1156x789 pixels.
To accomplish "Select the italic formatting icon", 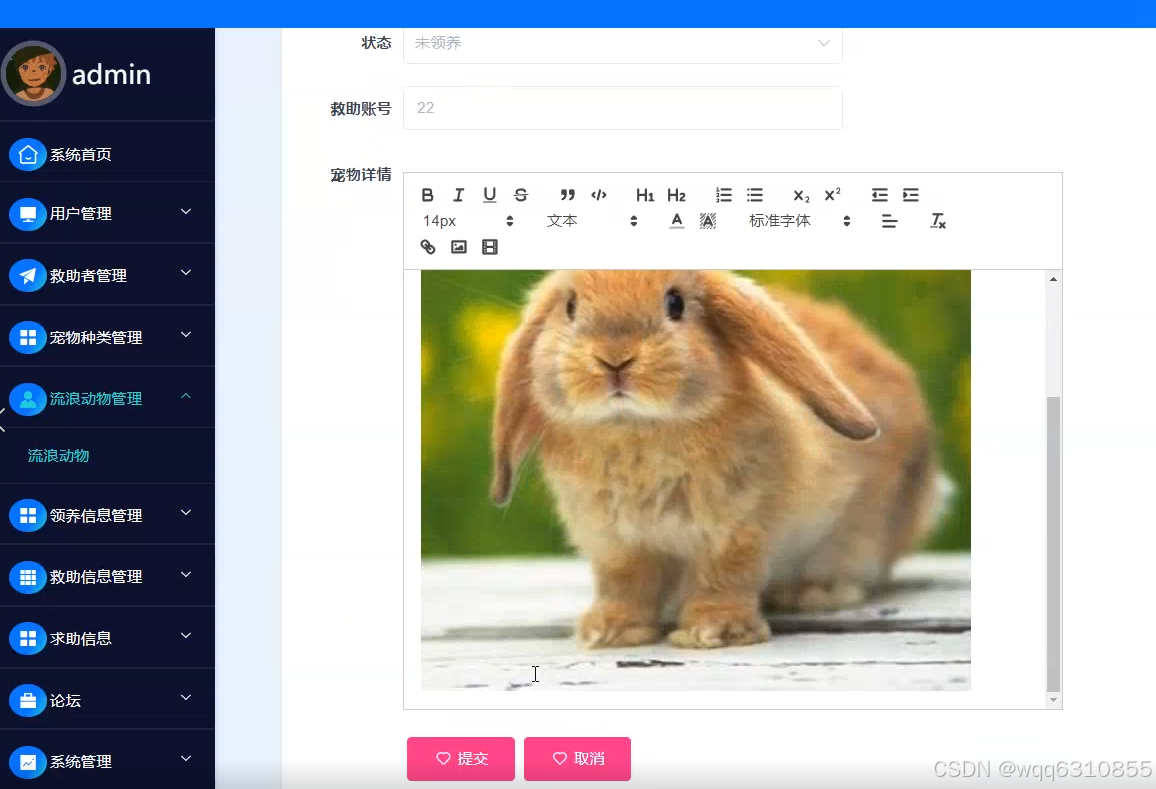I will [x=458, y=195].
